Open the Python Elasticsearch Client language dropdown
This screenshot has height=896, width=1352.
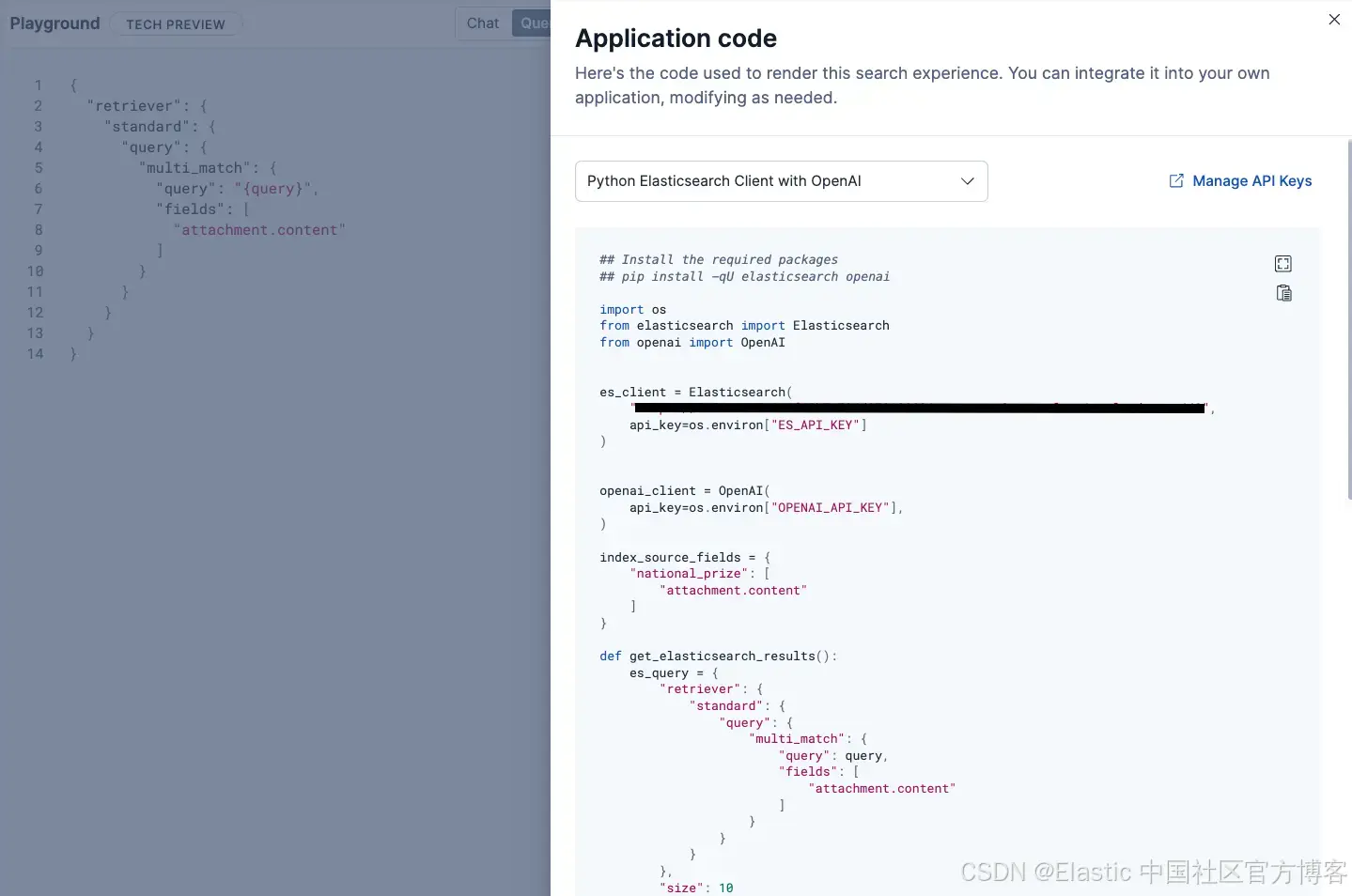pos(781,181)
